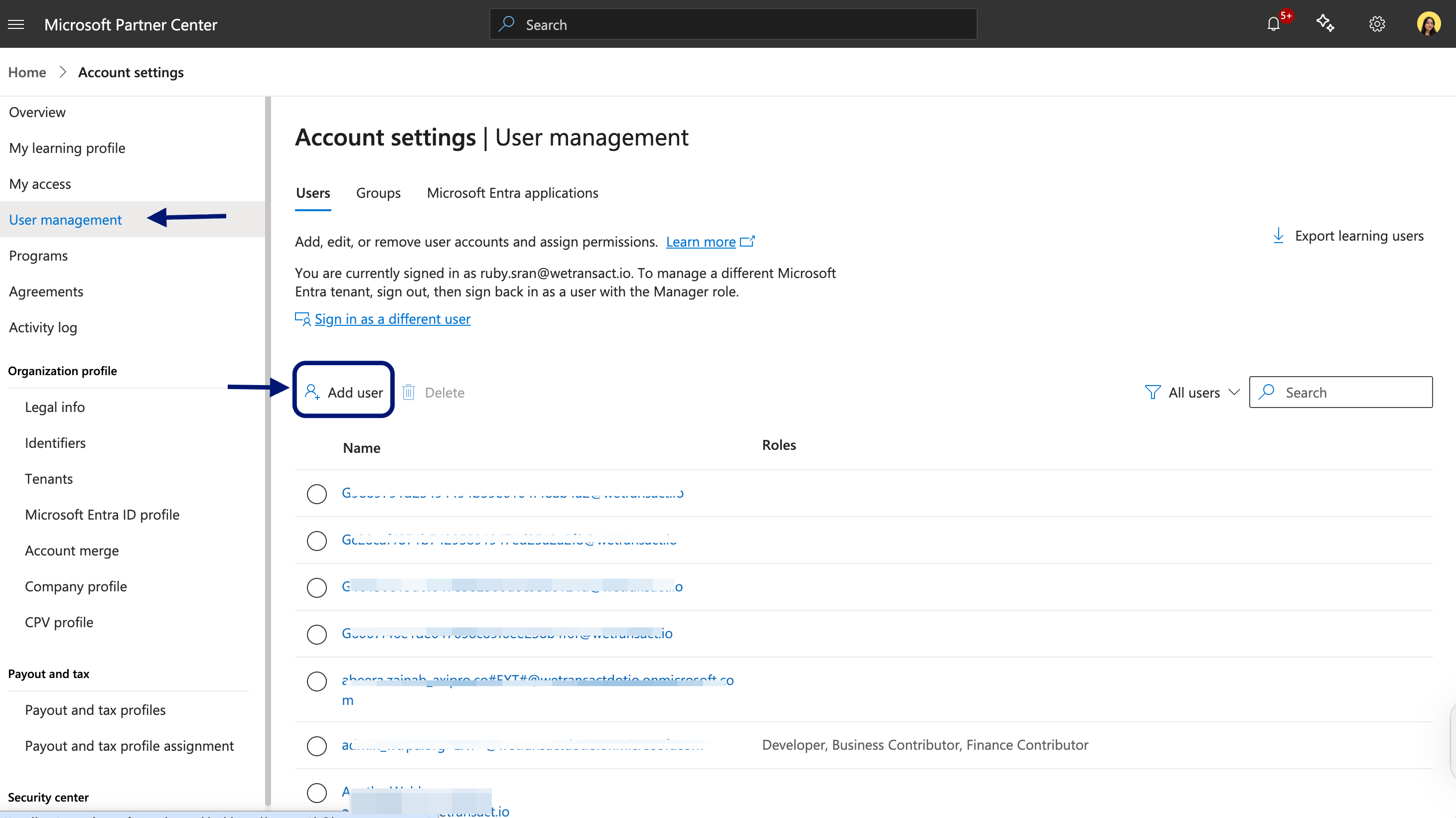
Task: Click the Delete trash icon
Action: (408, 392)
